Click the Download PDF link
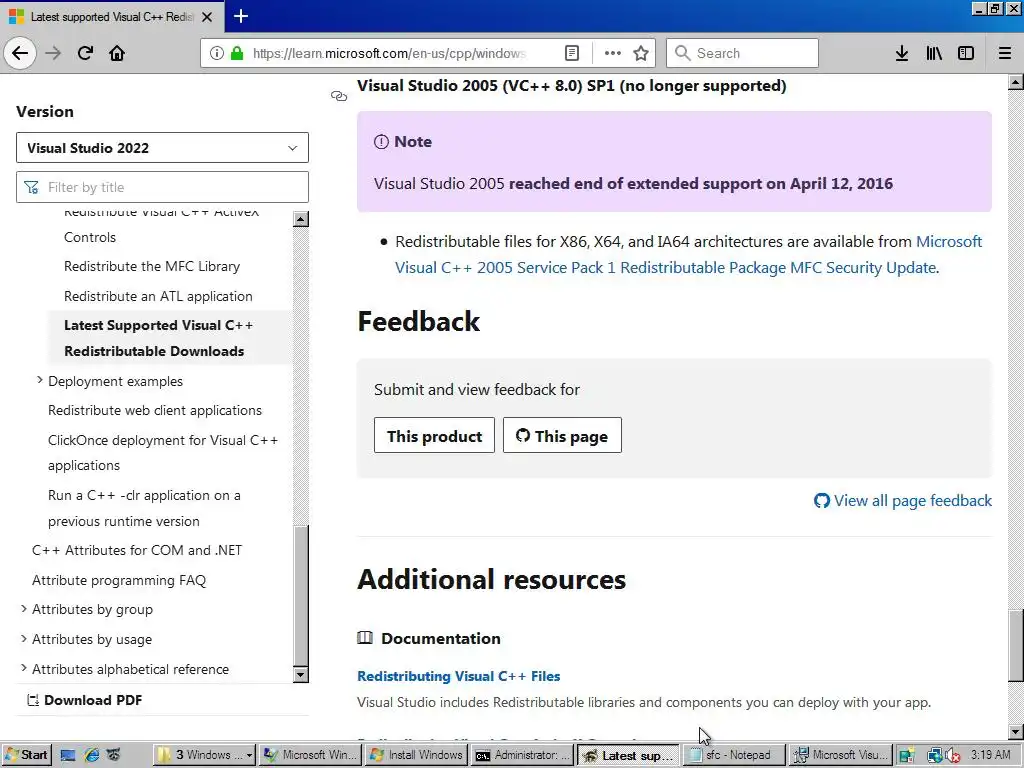 point(93,700)
